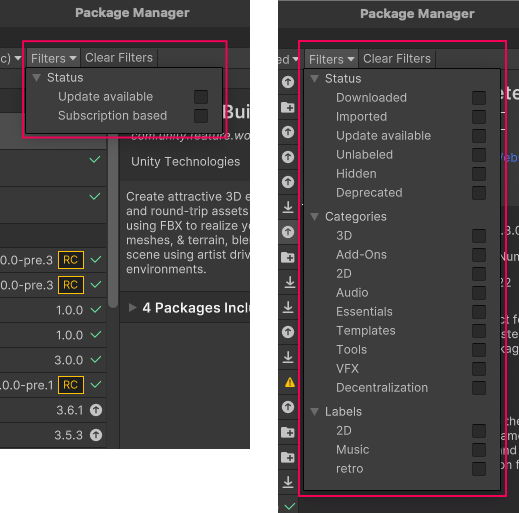Check the 2D checkbox under Categories
The height and width of the screenshot is (513, 519).
tap(479, 274)
